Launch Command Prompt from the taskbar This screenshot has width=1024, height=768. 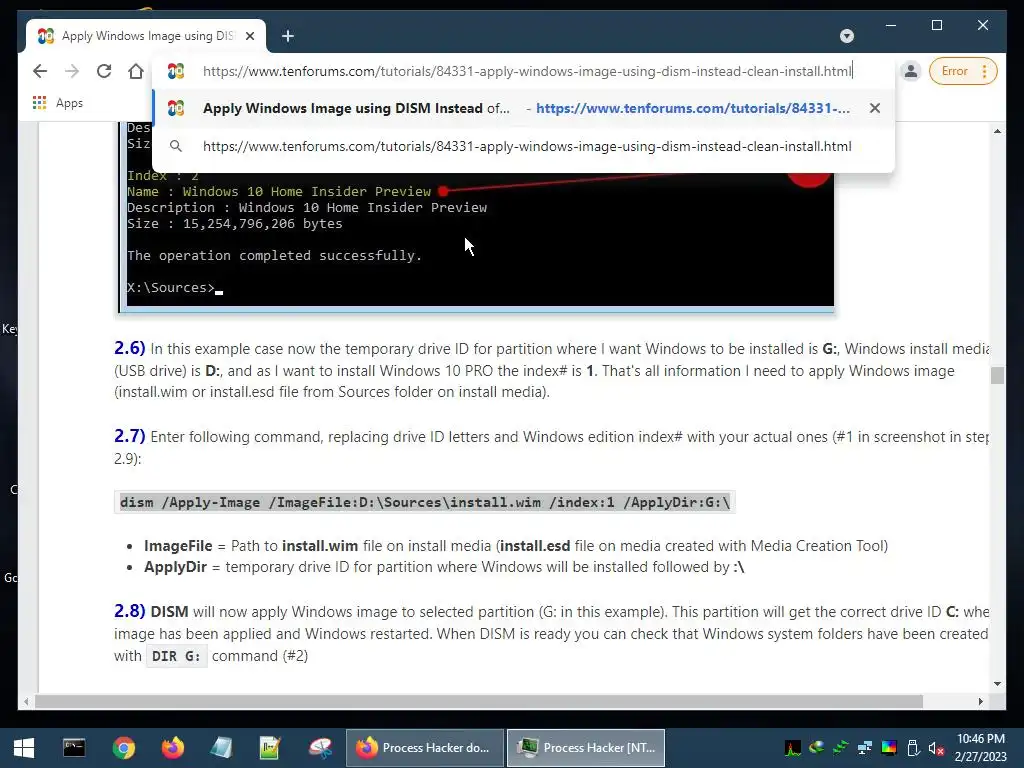74,748
